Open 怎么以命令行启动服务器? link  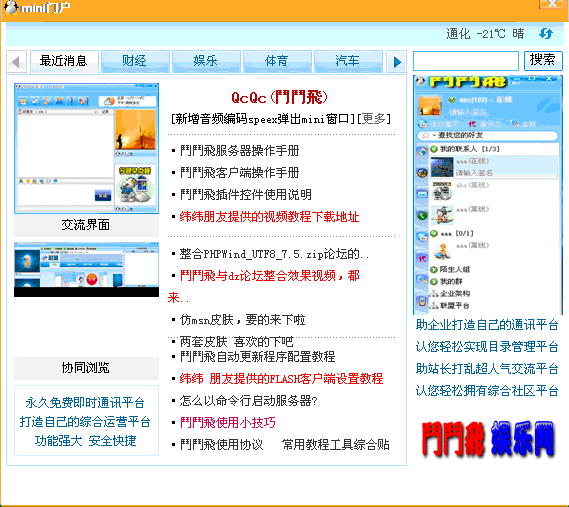249,401
